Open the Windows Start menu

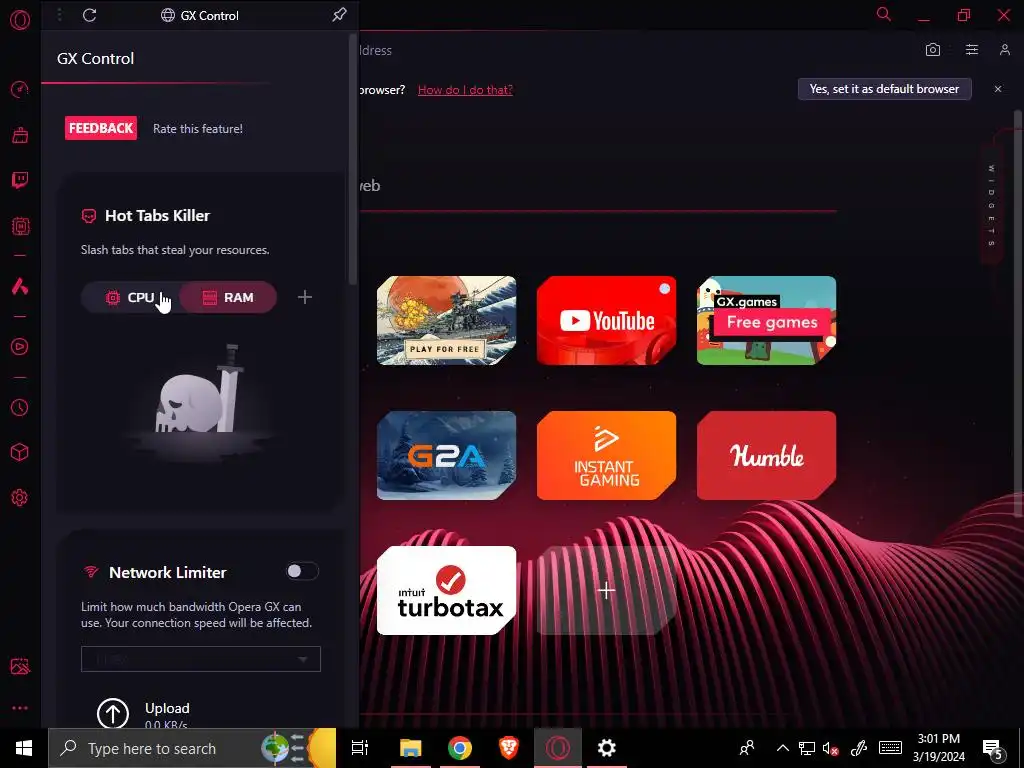pyautogui.click(x=24, y=748)
